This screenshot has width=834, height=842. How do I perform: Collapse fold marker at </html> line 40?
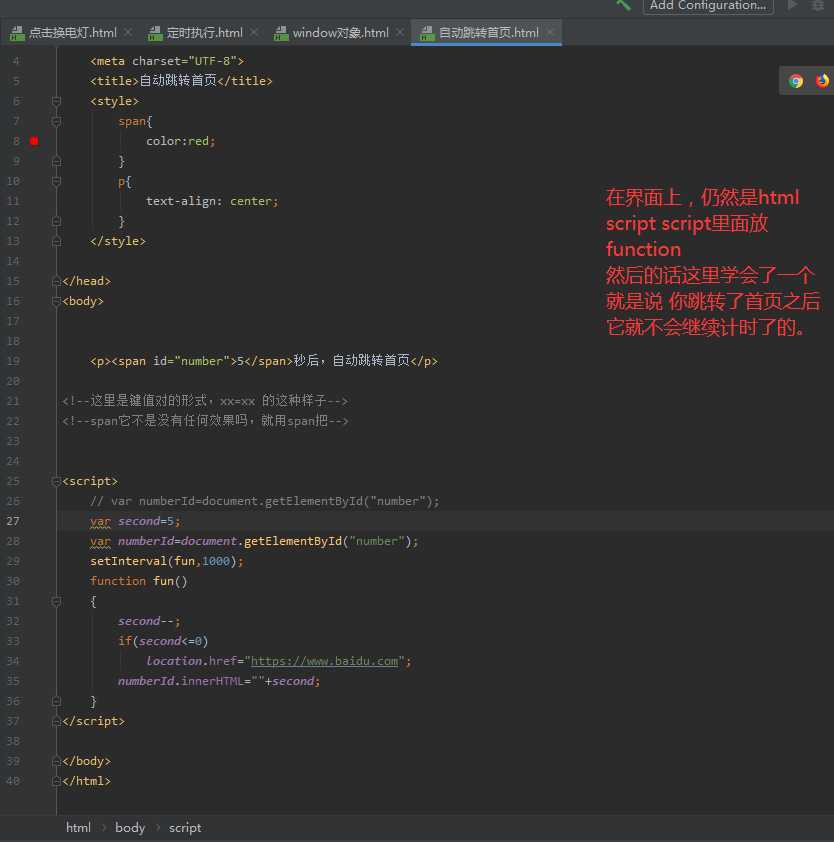pyautogui.click(x=56, y=781)
